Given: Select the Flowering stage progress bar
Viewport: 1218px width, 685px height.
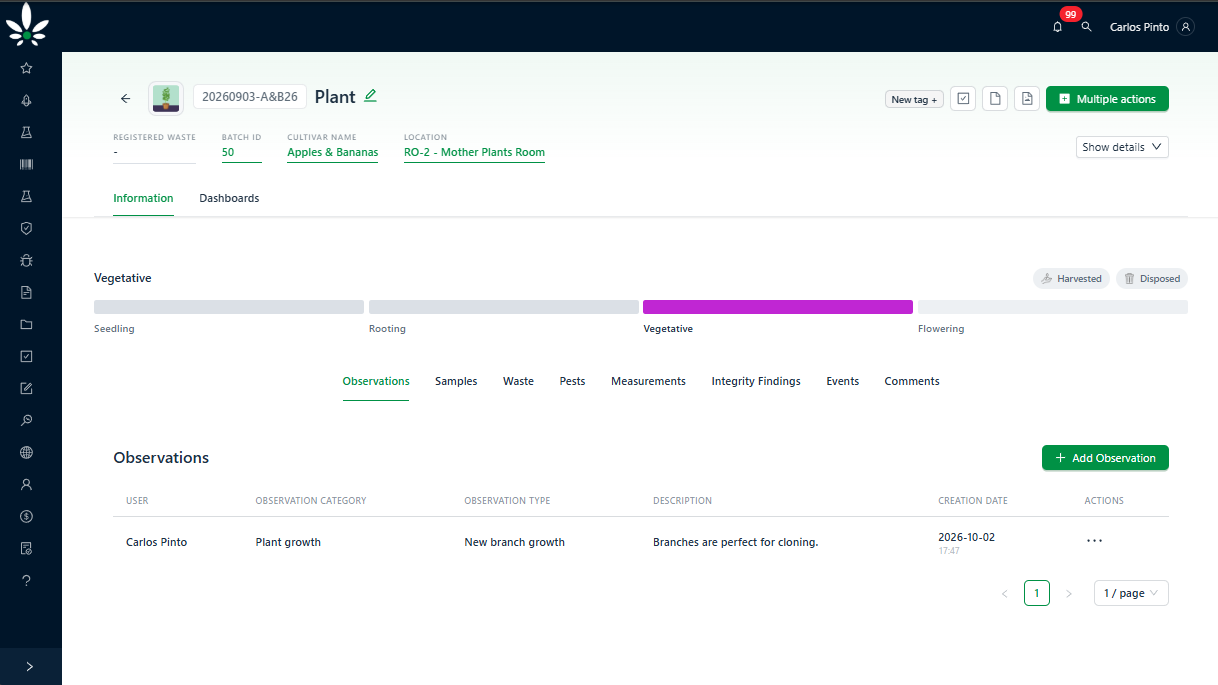Looking at the screenshot, I should 1053,307.
